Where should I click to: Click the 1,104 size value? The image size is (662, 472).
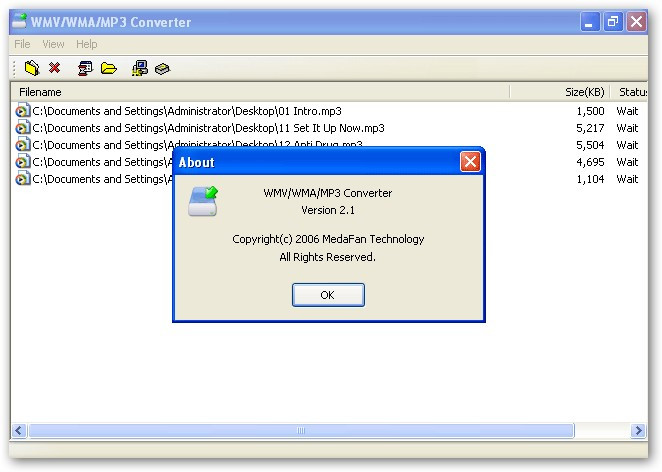[590, 179]
